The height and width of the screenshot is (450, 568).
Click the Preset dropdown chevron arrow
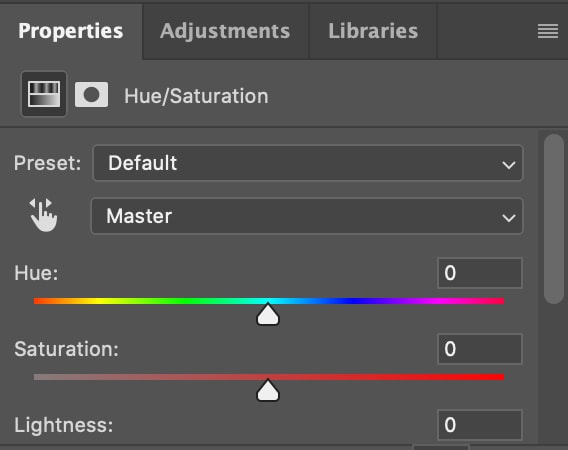point(509,165)
